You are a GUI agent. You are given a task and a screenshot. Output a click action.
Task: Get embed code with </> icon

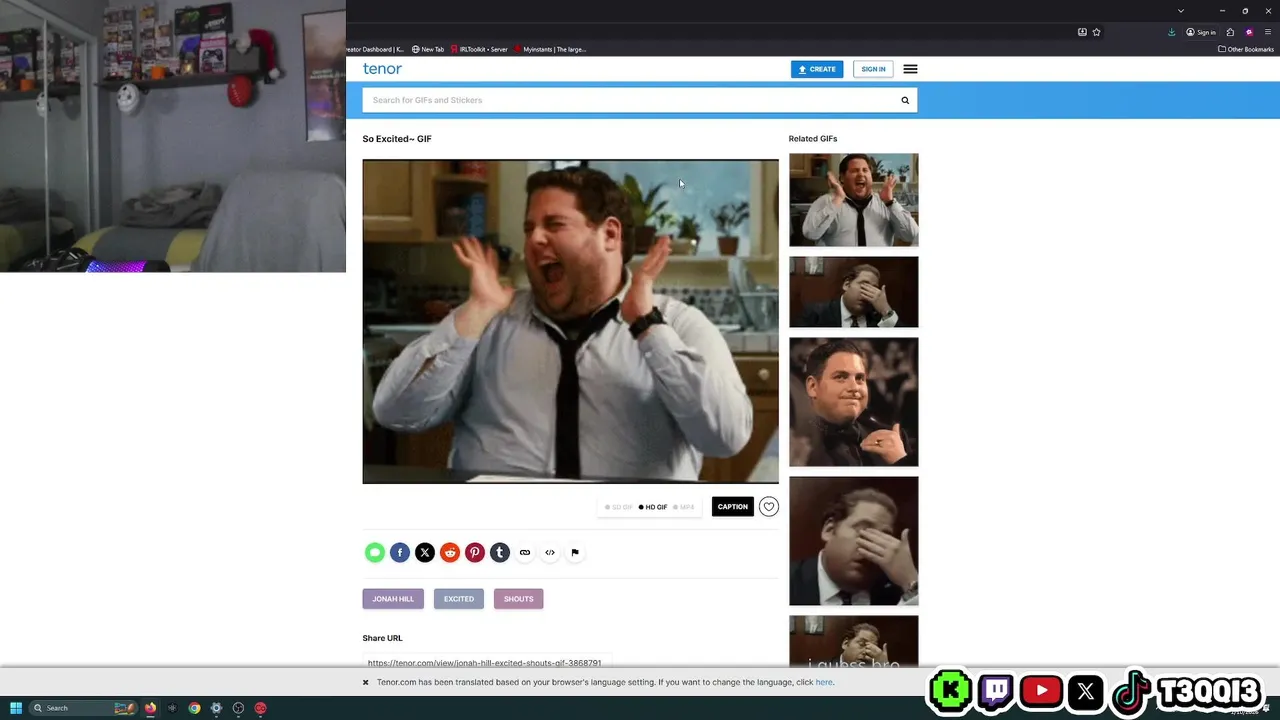[x=549, y=552]
